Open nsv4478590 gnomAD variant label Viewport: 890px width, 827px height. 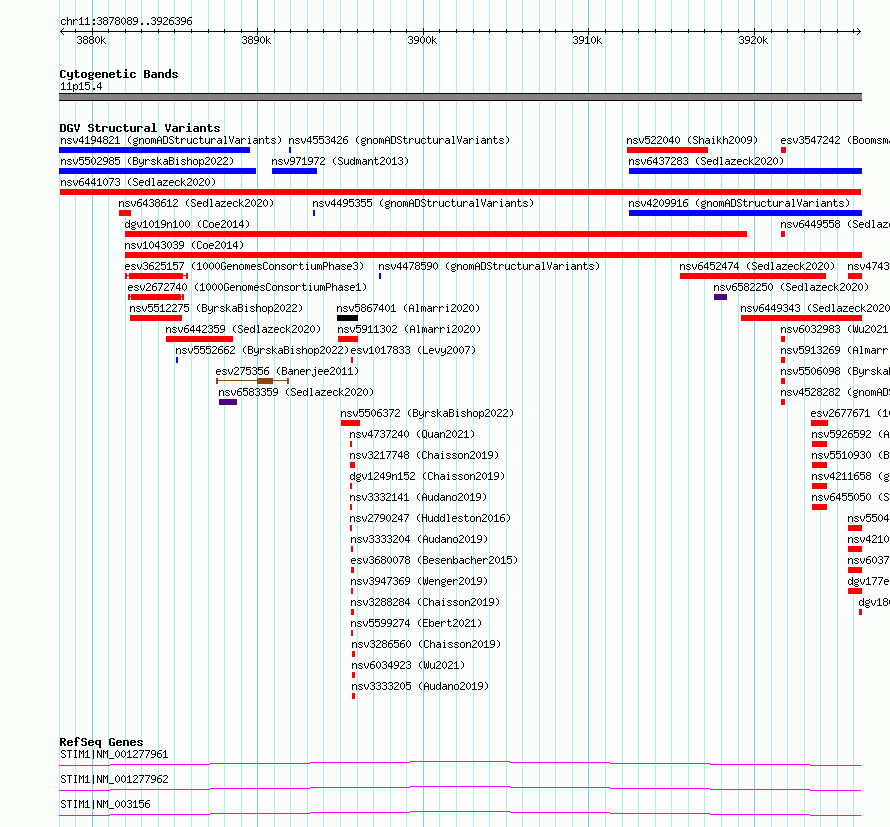(x=489, y=266)
